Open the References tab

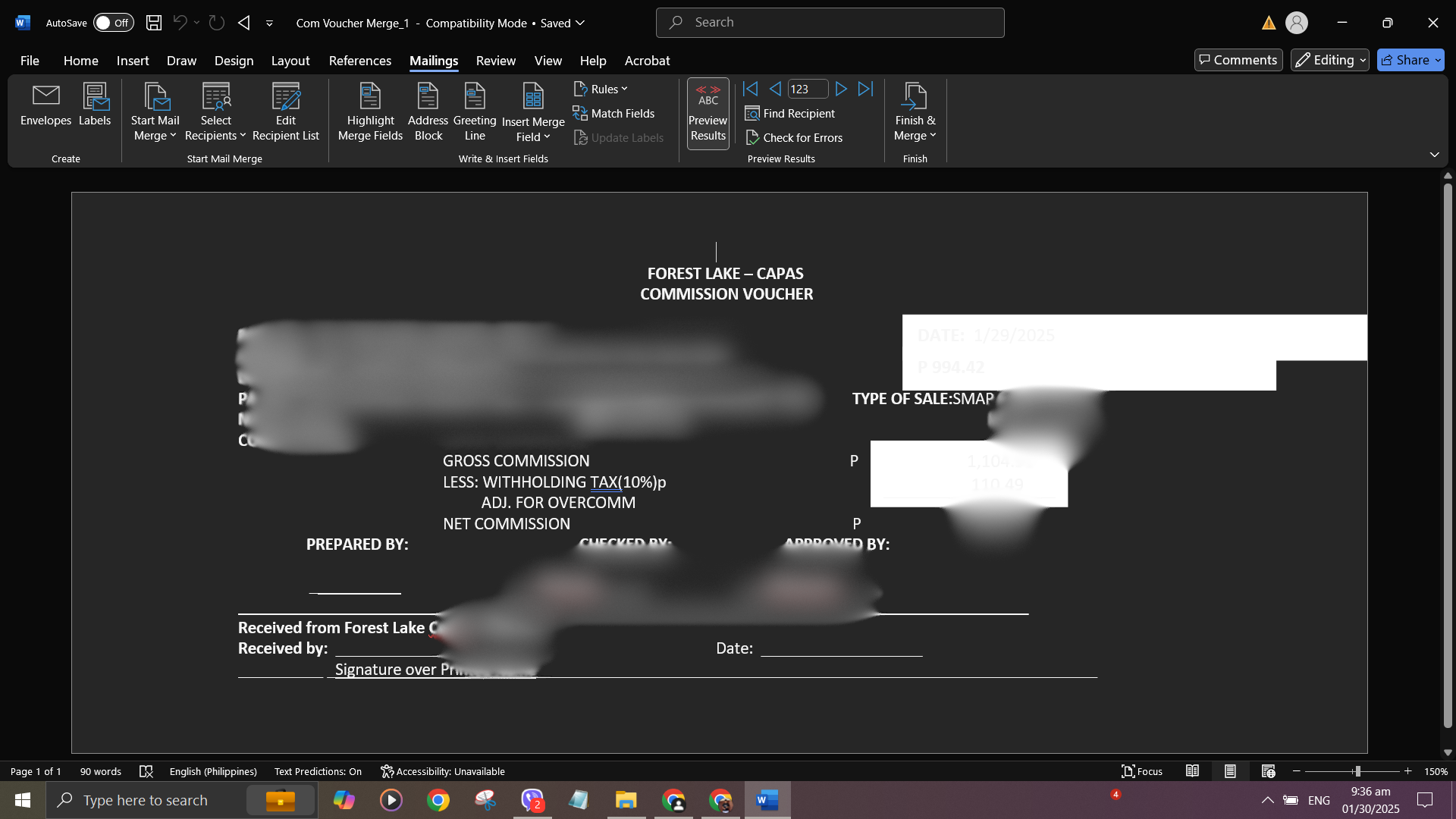(x=359, y=61)
